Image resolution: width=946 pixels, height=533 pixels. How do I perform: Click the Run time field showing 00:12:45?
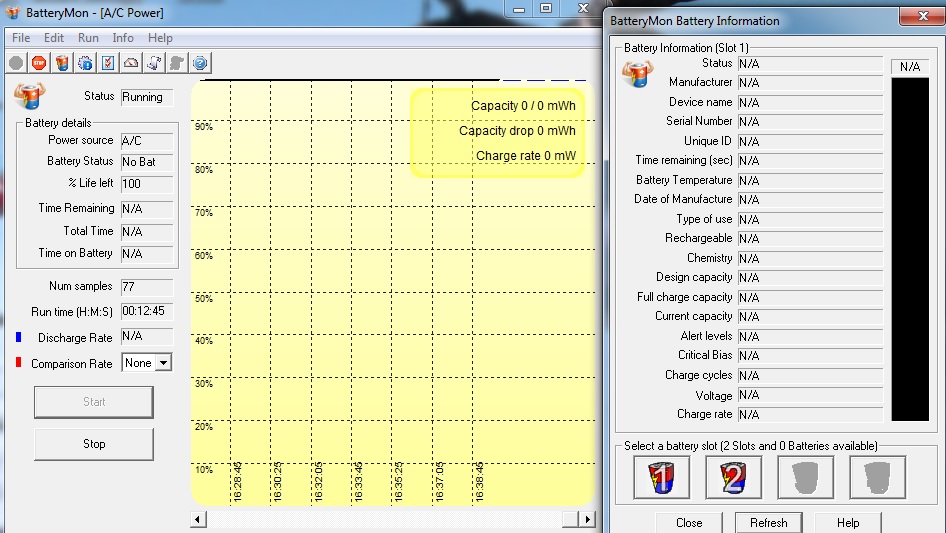[147, 311]
